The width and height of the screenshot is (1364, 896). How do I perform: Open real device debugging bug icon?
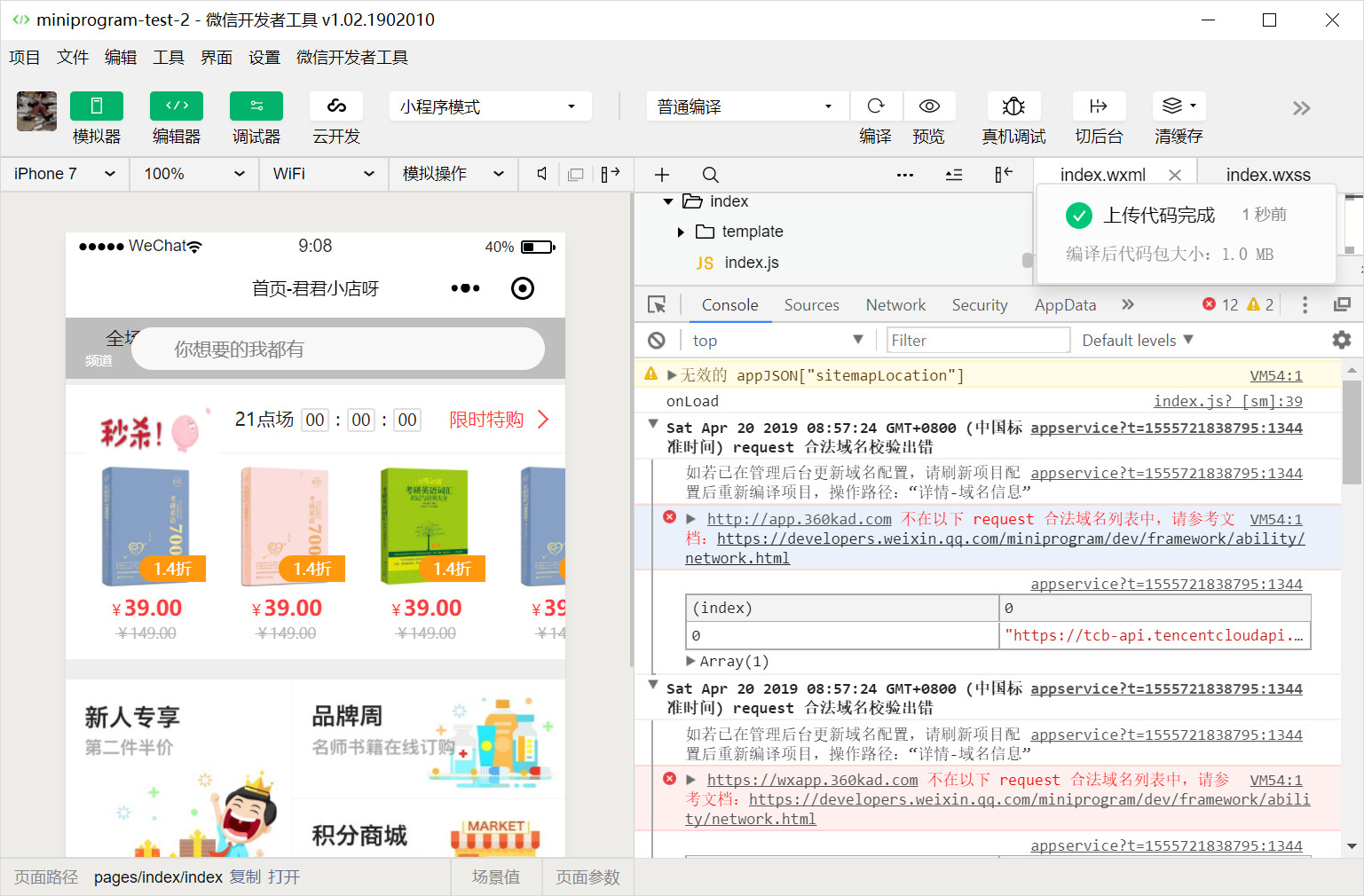(1013, 106)
